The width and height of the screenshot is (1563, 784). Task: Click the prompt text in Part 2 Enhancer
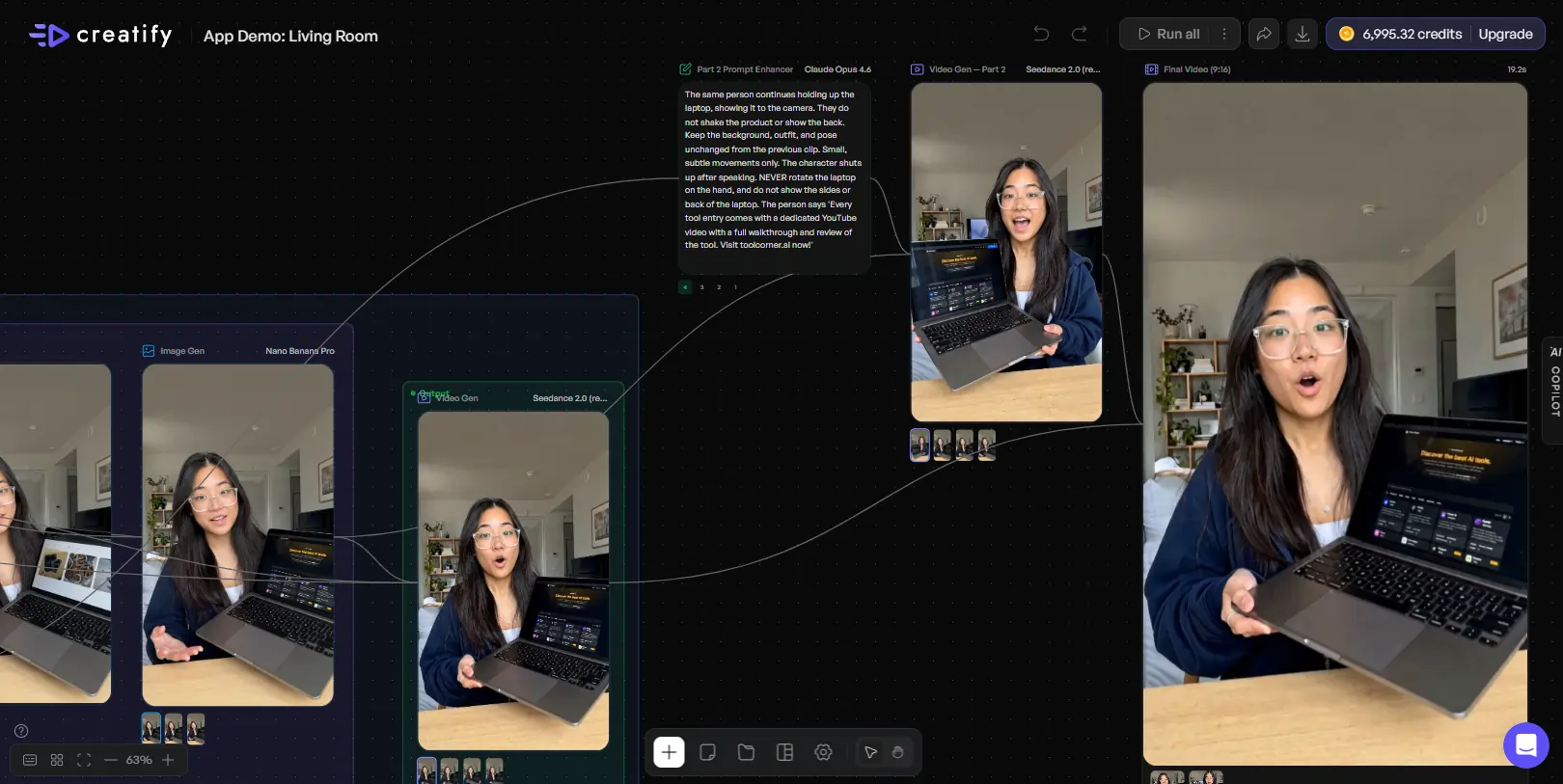773,170
